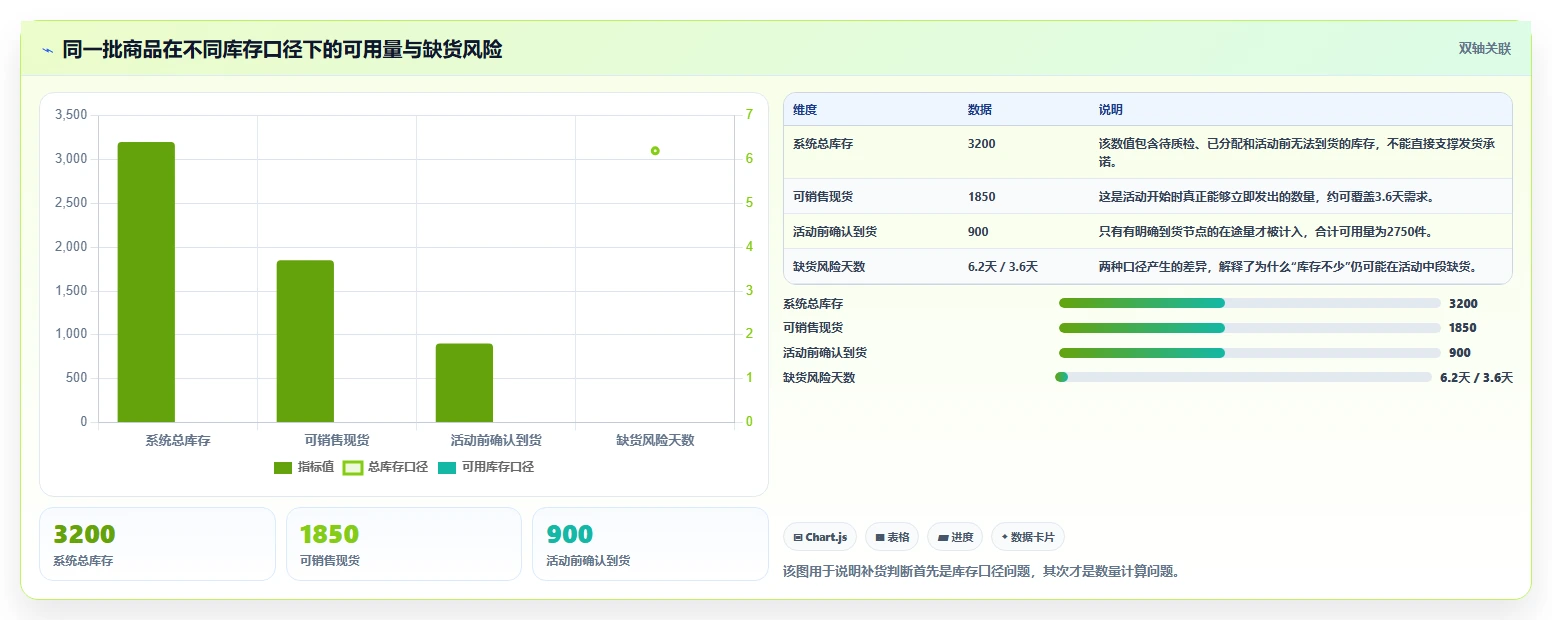
Task: Click table cell 缺货风险天数 in 维度 column
Action: click(829, 267)
